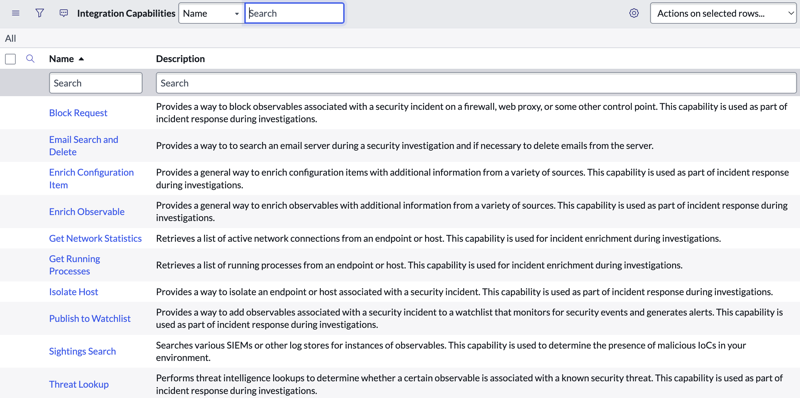The image size is (800, 398).
Task: Open Email Search and Delete link
Action: click(84, 146)
